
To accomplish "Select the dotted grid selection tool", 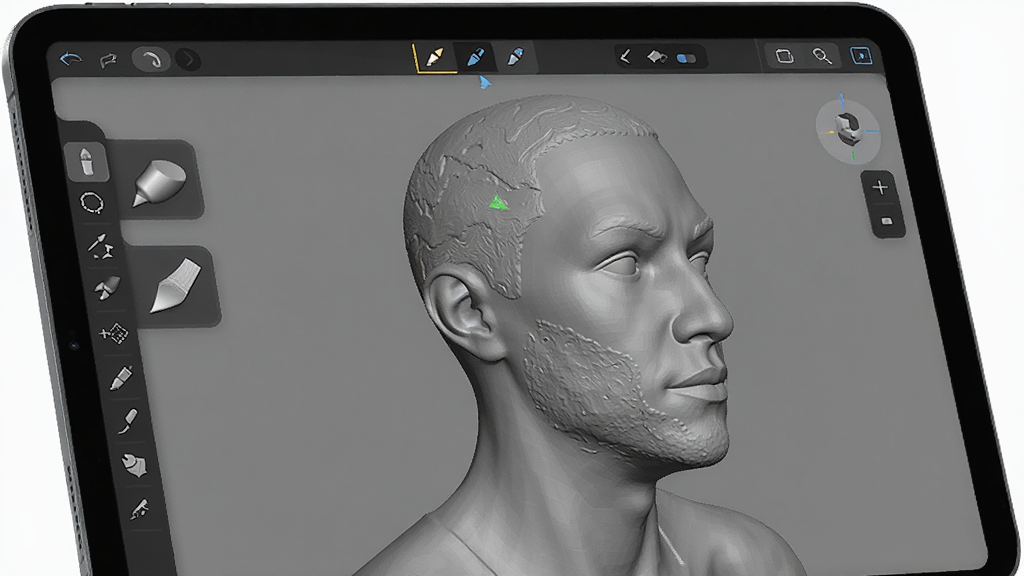I will click(114, 334).
